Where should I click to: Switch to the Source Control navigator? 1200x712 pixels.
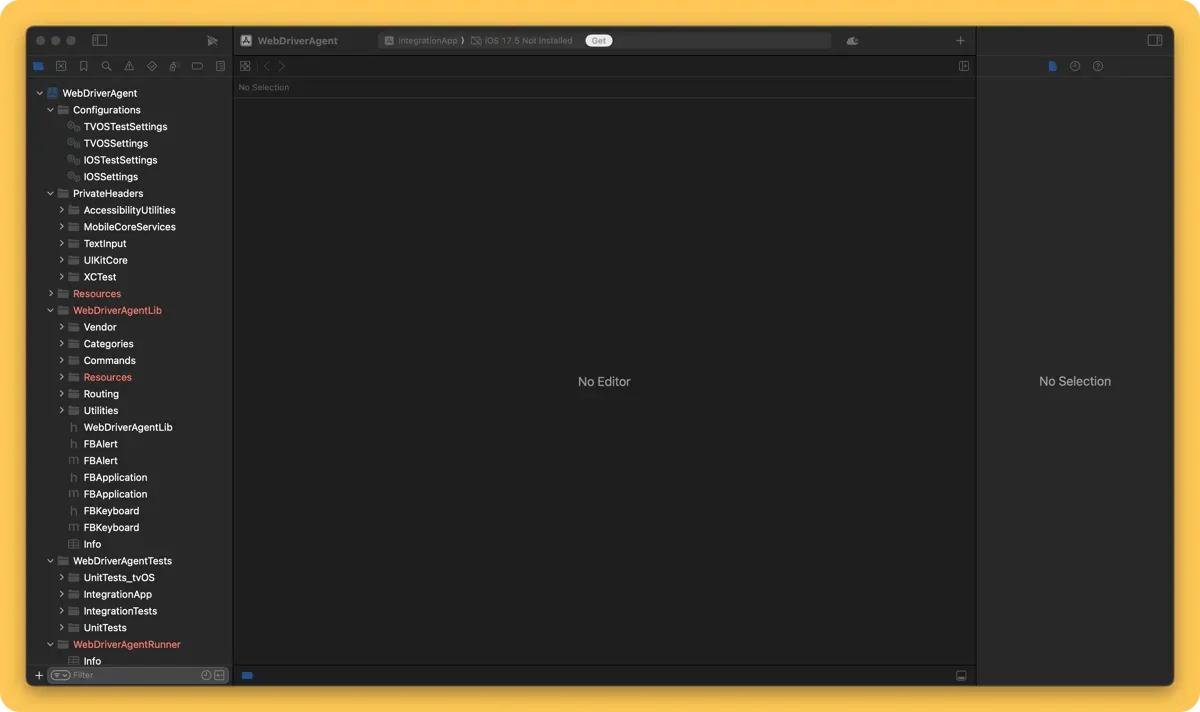[61, 67]
